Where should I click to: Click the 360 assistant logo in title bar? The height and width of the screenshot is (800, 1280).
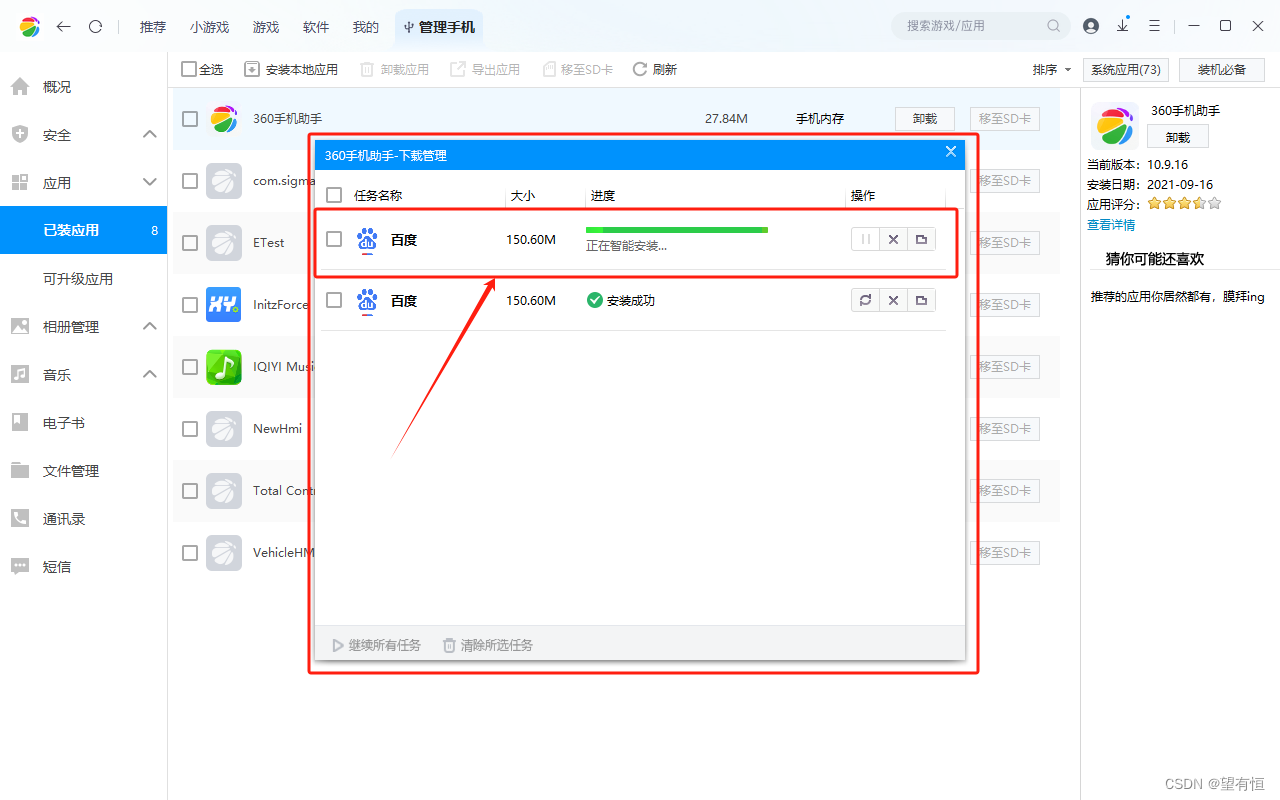[30, 27]
